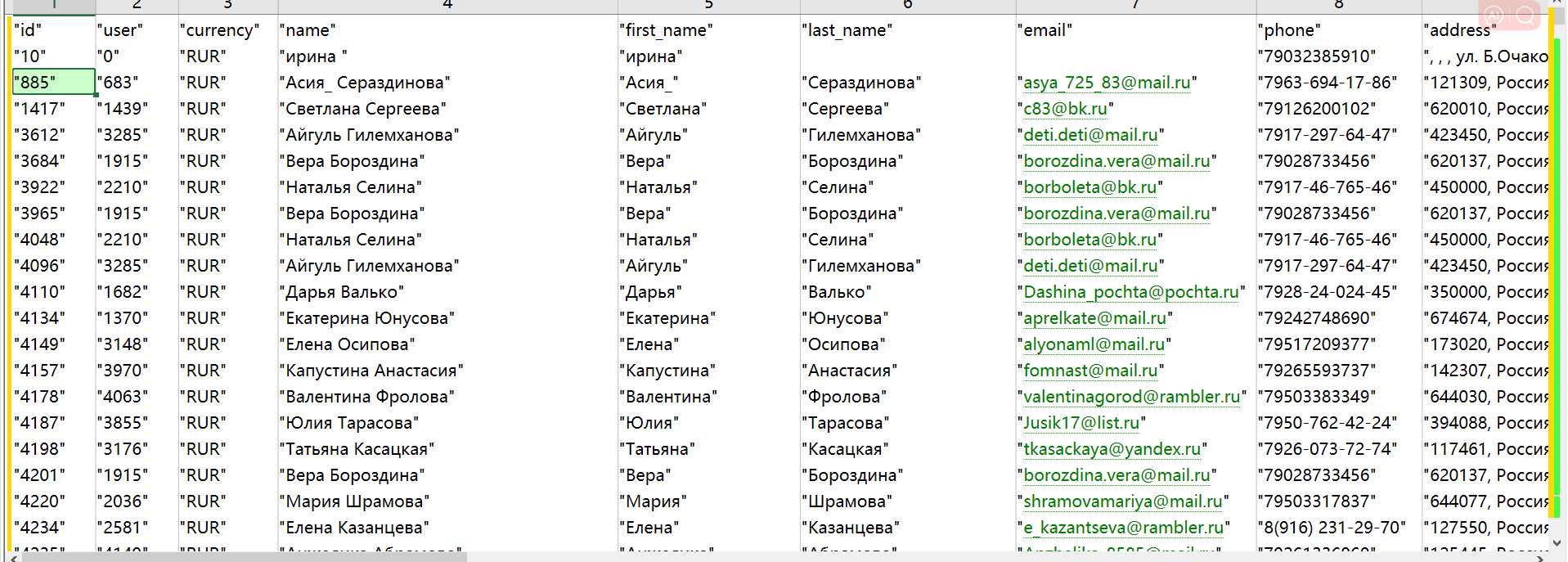This screenshot has height=562, width=1568.
Task: Select name cell "ирина" in row 10
Action: 448,56
